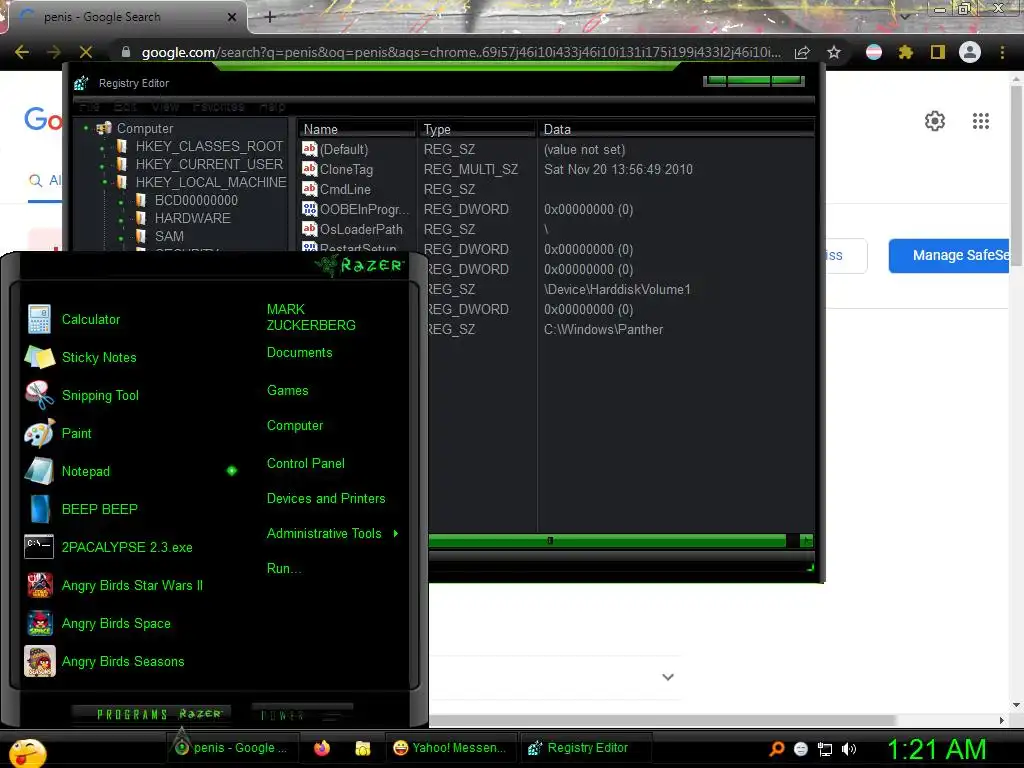Expand the chevron on Google results page
Image resolution: width=1024 pixels, height=768 pixels.
pos(667,677)
